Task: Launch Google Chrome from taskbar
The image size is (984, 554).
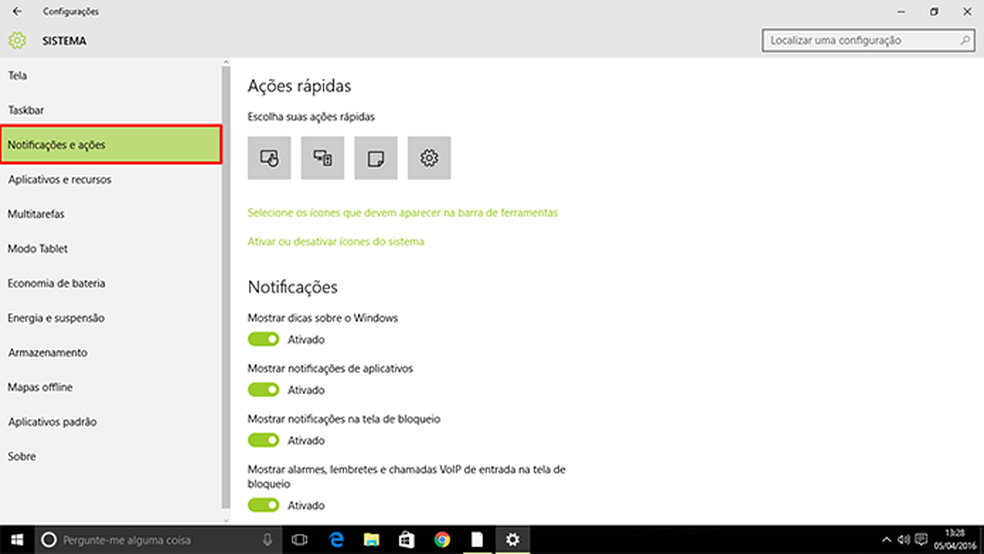Action: tap(442, 540)
